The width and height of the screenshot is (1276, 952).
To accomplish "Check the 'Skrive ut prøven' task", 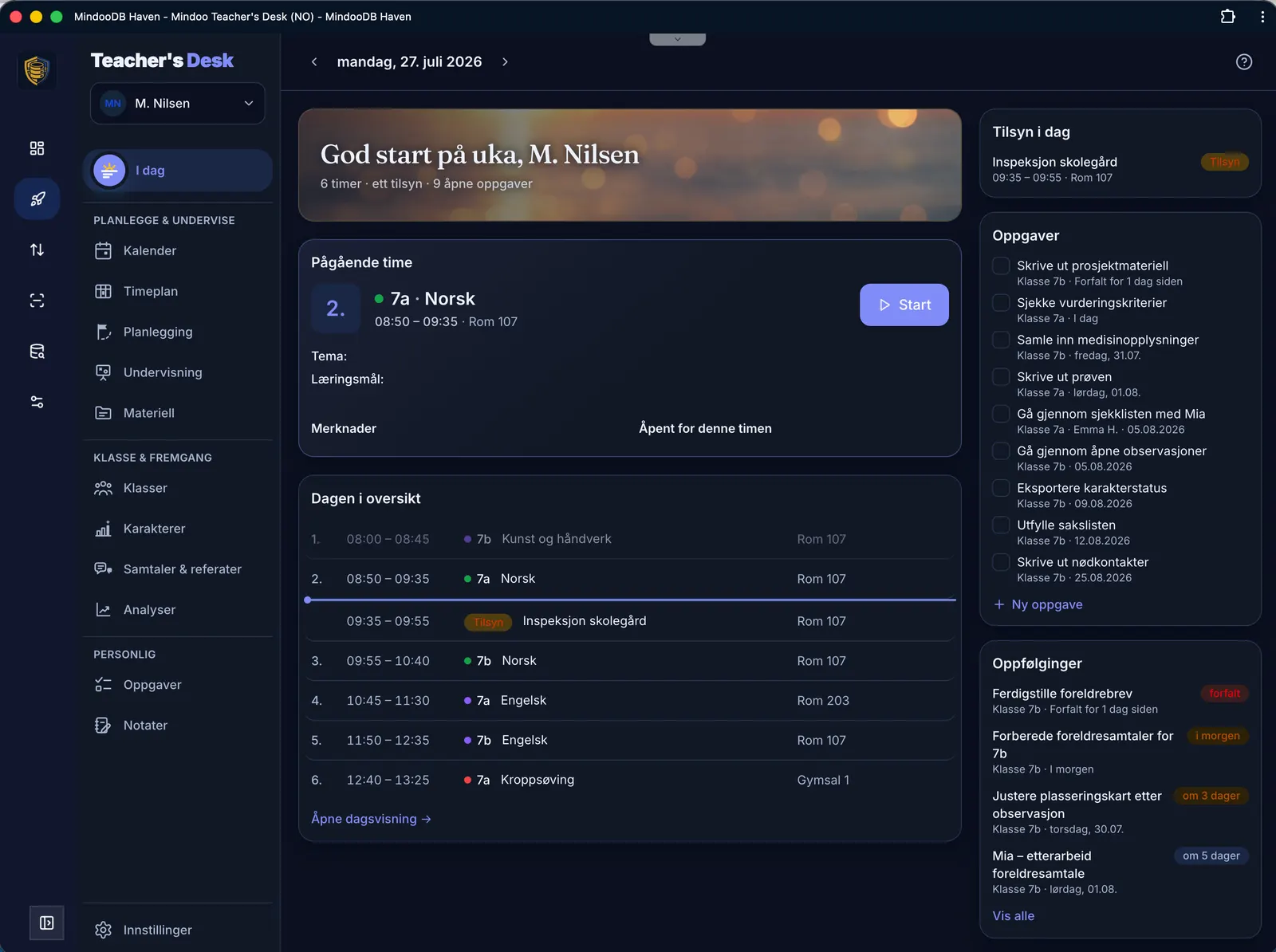I will click(x=1001, y=377).
